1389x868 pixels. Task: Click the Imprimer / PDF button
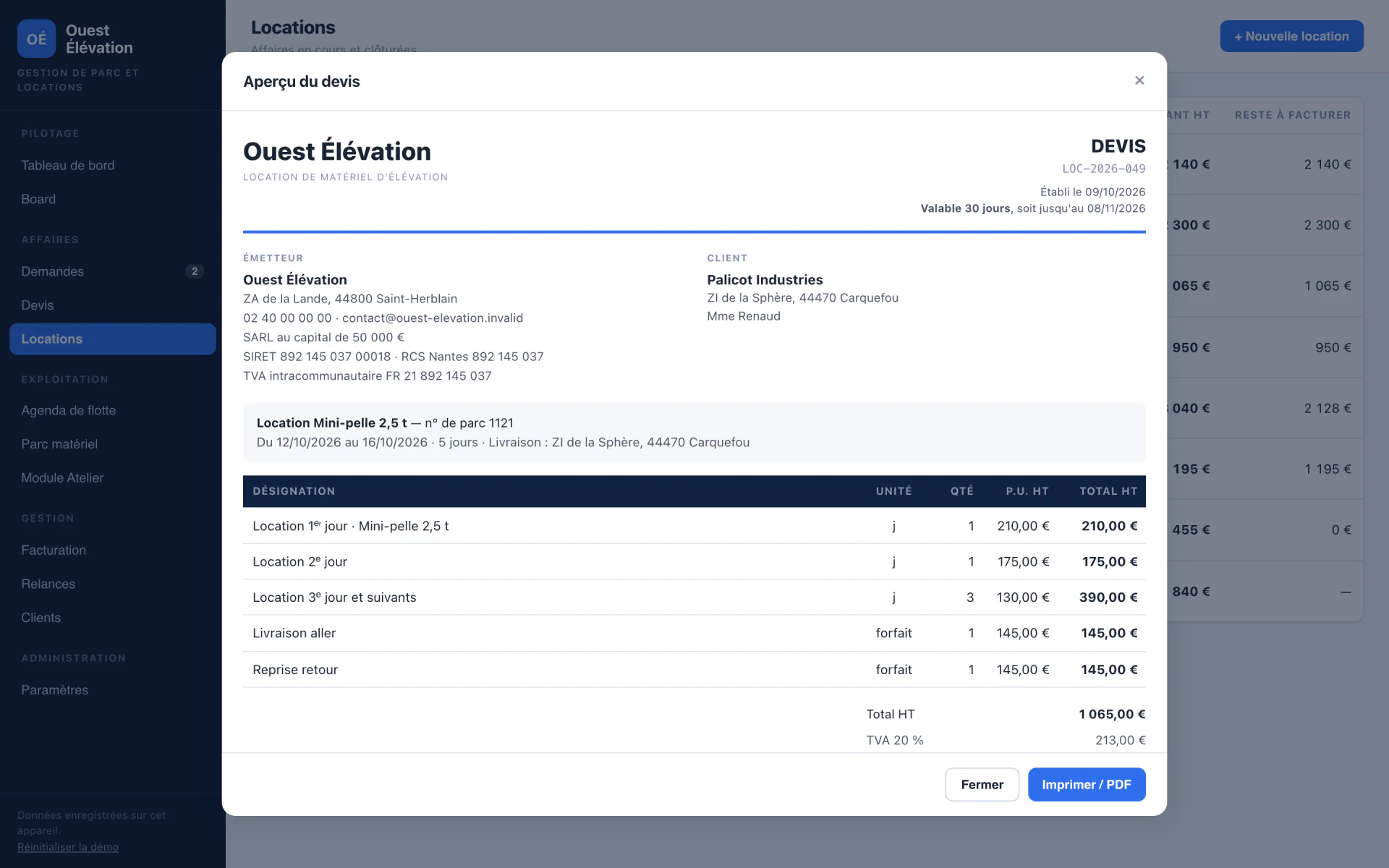1087,785
